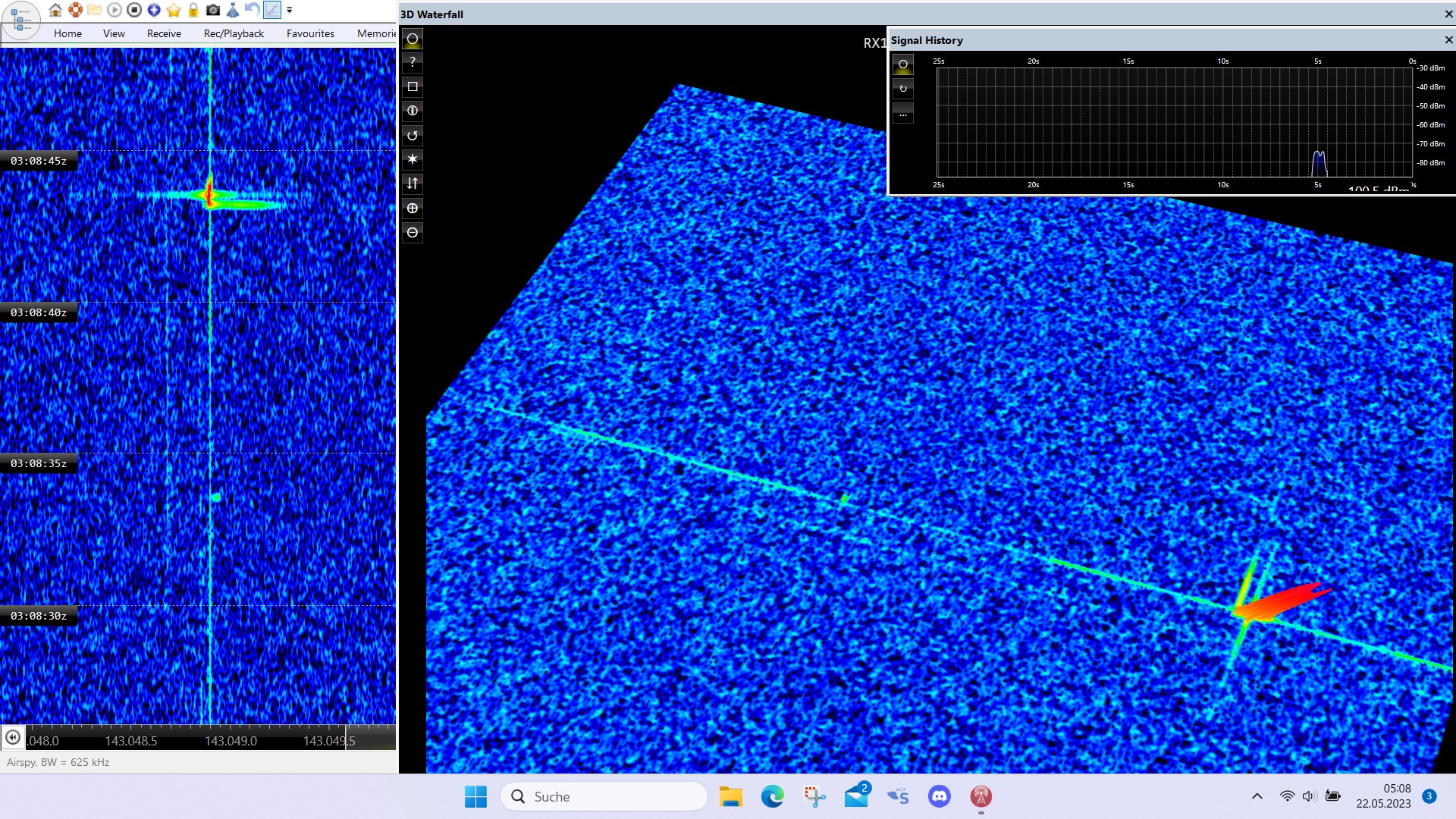Image resolution: width=1456 pixels, height=819 pixels.
Task: Click the padlock lock icon
Action: (x=193, y=10)
